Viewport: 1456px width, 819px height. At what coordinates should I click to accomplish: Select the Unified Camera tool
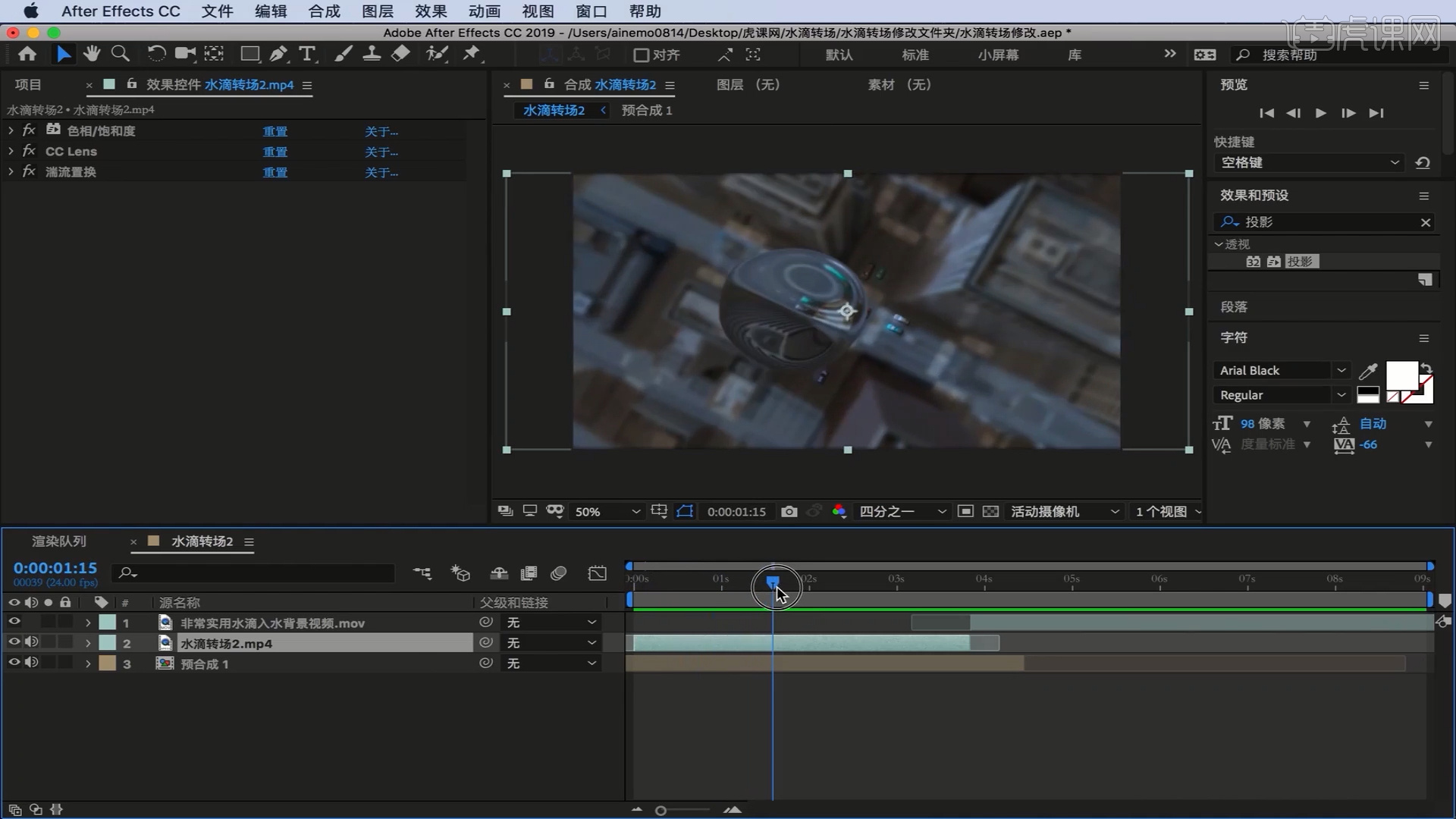point(185,54)
